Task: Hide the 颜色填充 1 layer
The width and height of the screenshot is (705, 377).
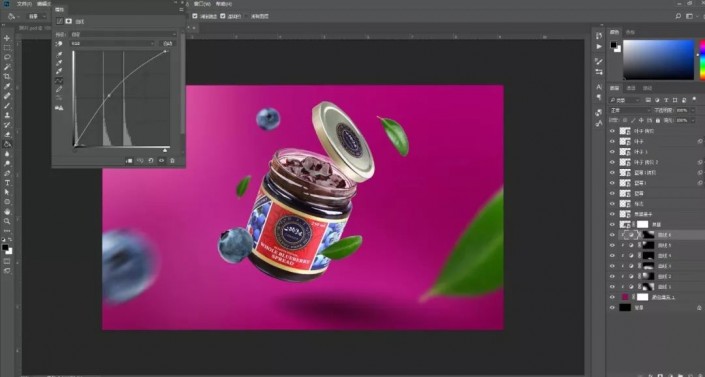Action: tap(612, 297)
